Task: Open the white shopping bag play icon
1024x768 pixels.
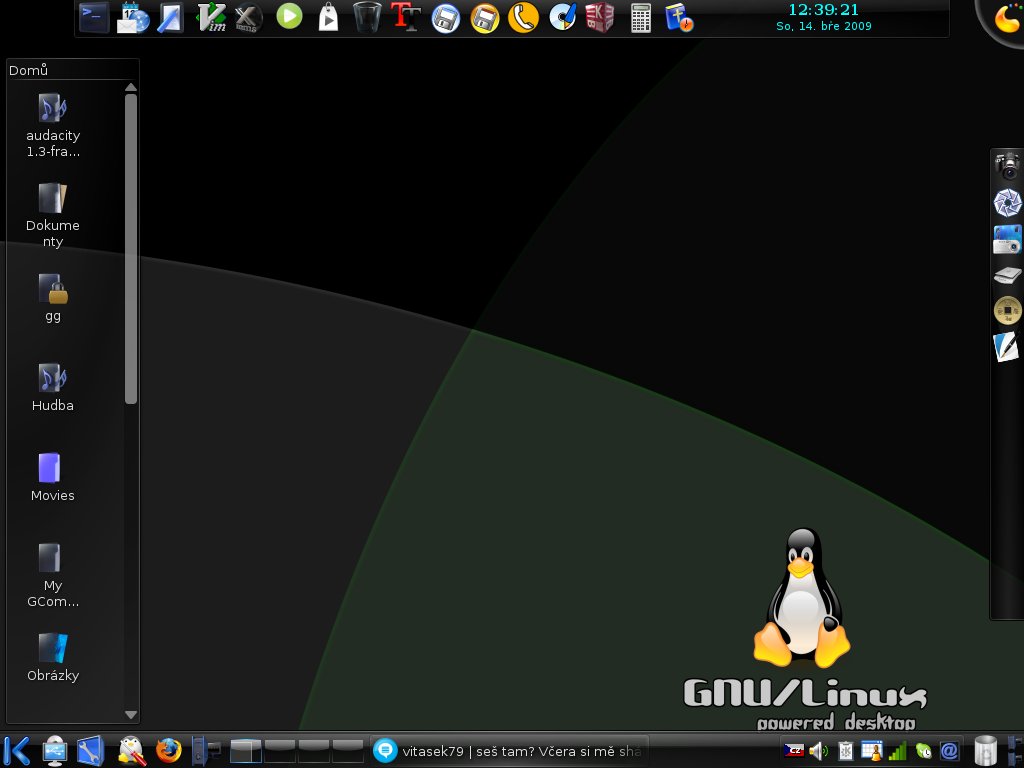Action: click(x=328, y=18)
